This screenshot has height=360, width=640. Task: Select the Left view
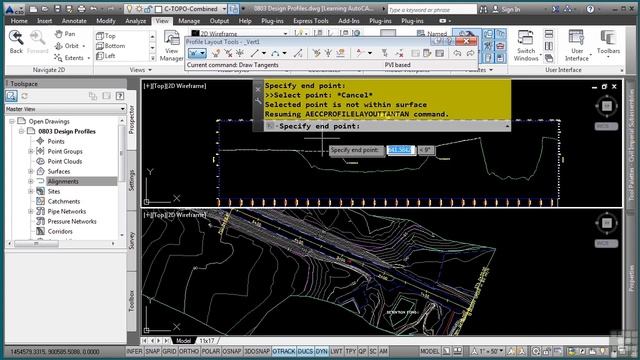tap(106, 56)
